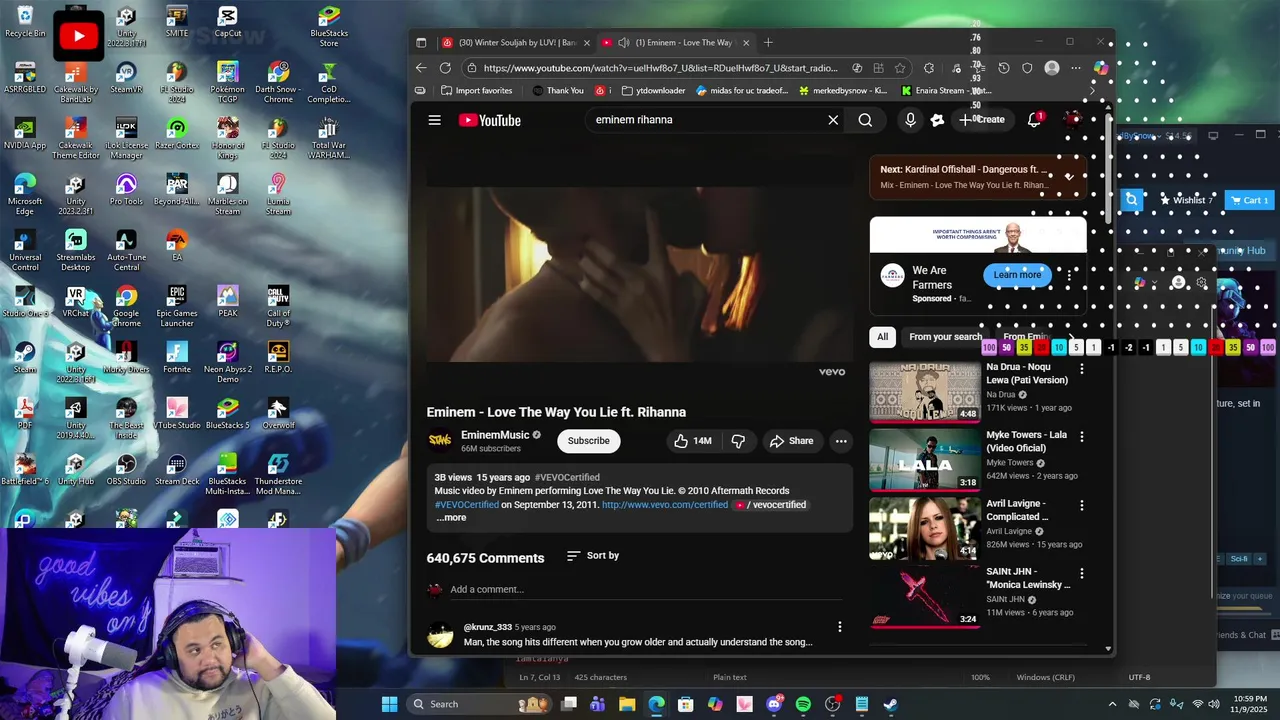
Task: Expand description with ...more
Action: coord(451,518)
